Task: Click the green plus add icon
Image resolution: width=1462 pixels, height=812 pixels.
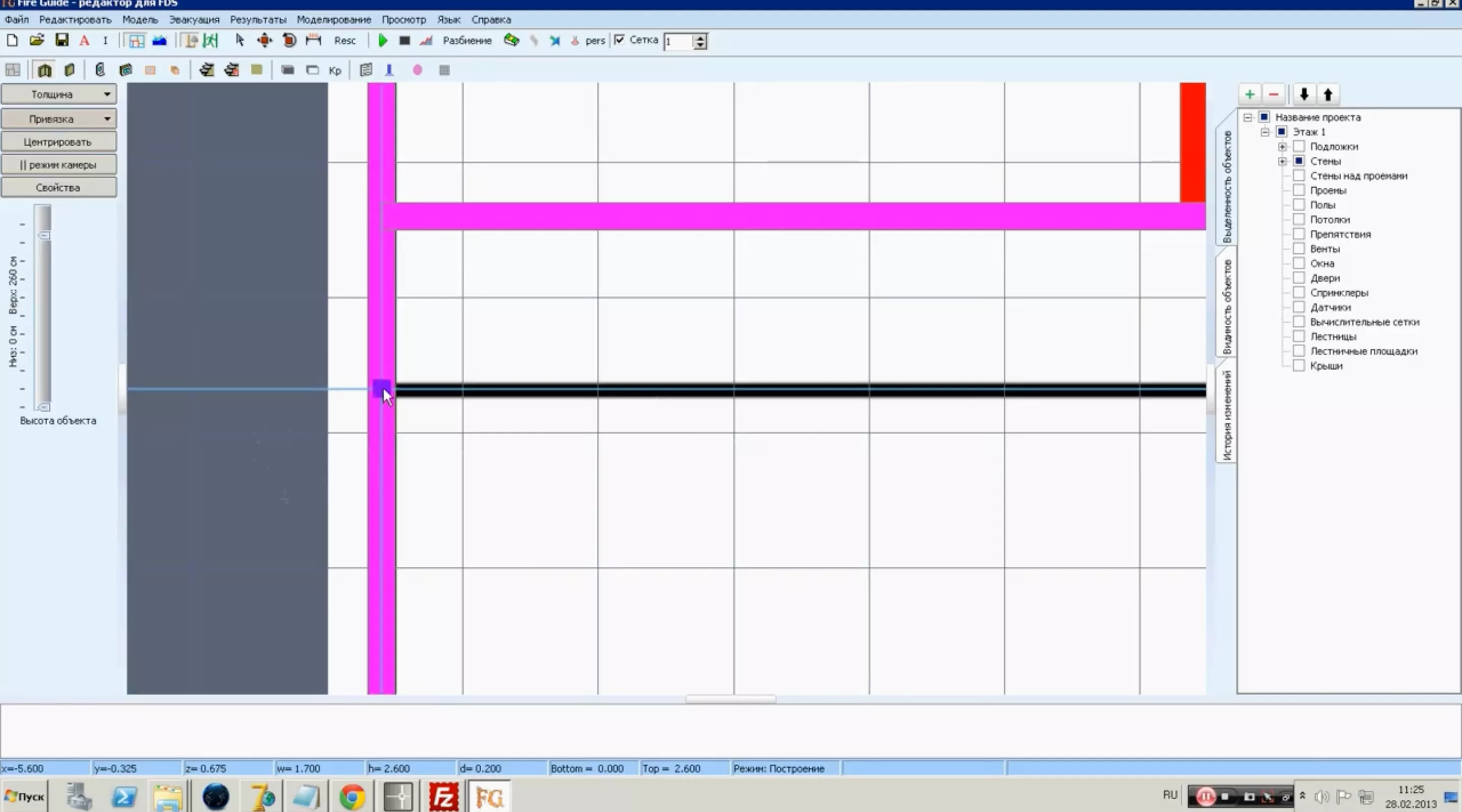Action: click(x=1249, y=94)
